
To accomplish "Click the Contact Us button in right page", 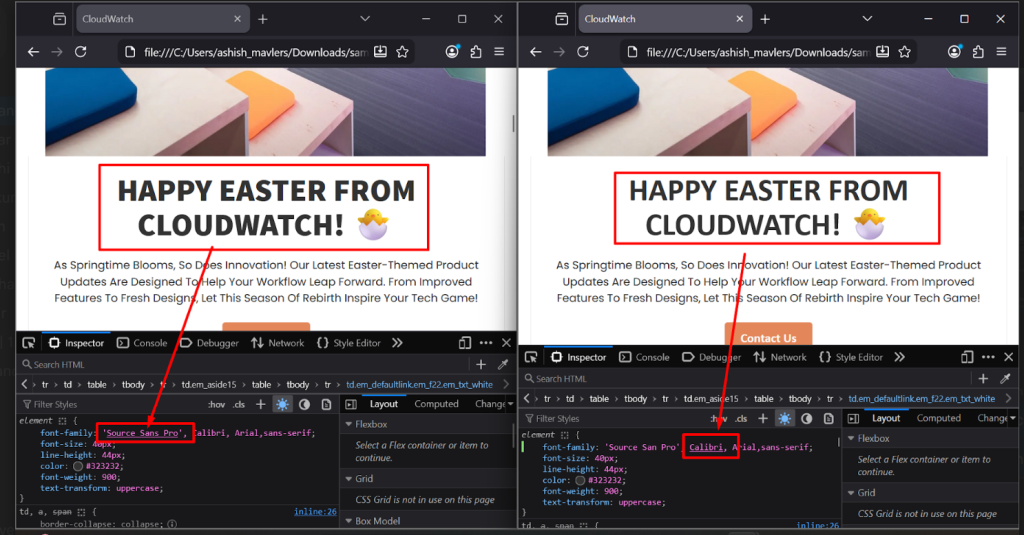I will click(x=768, y=334).
